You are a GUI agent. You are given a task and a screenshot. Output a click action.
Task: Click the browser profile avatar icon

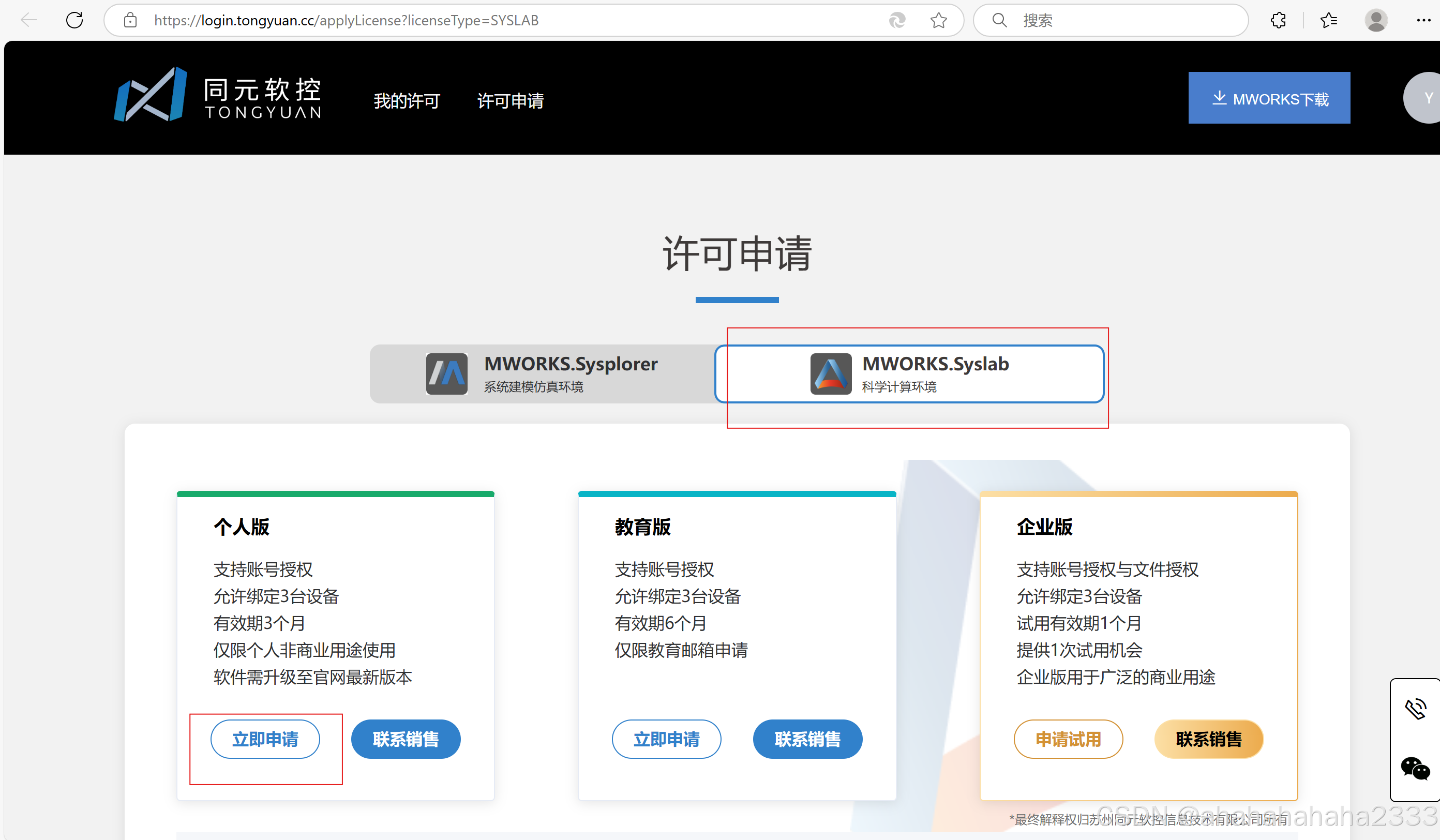point(1376,21)
